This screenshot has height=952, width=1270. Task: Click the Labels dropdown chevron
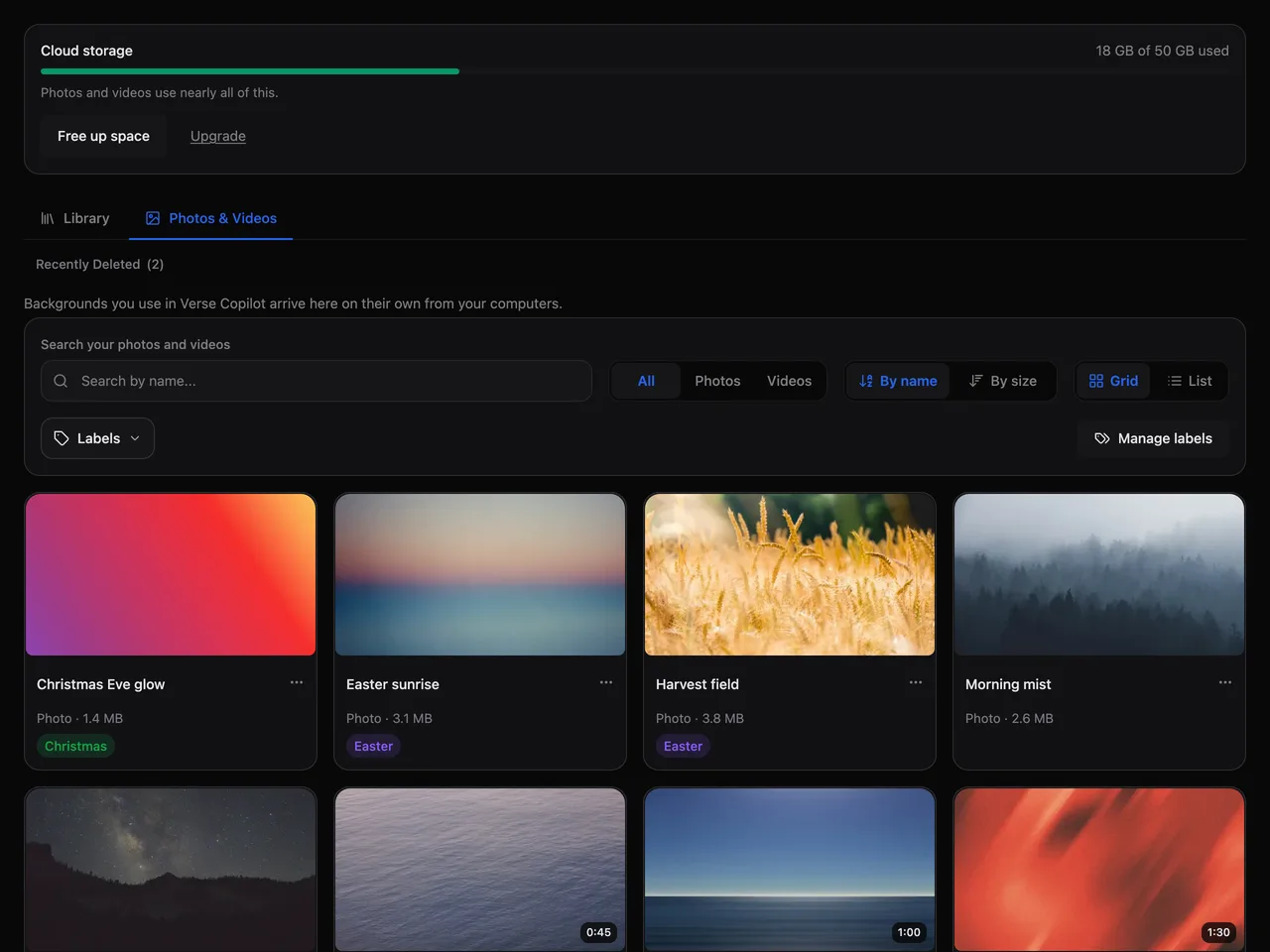point(135,438)
